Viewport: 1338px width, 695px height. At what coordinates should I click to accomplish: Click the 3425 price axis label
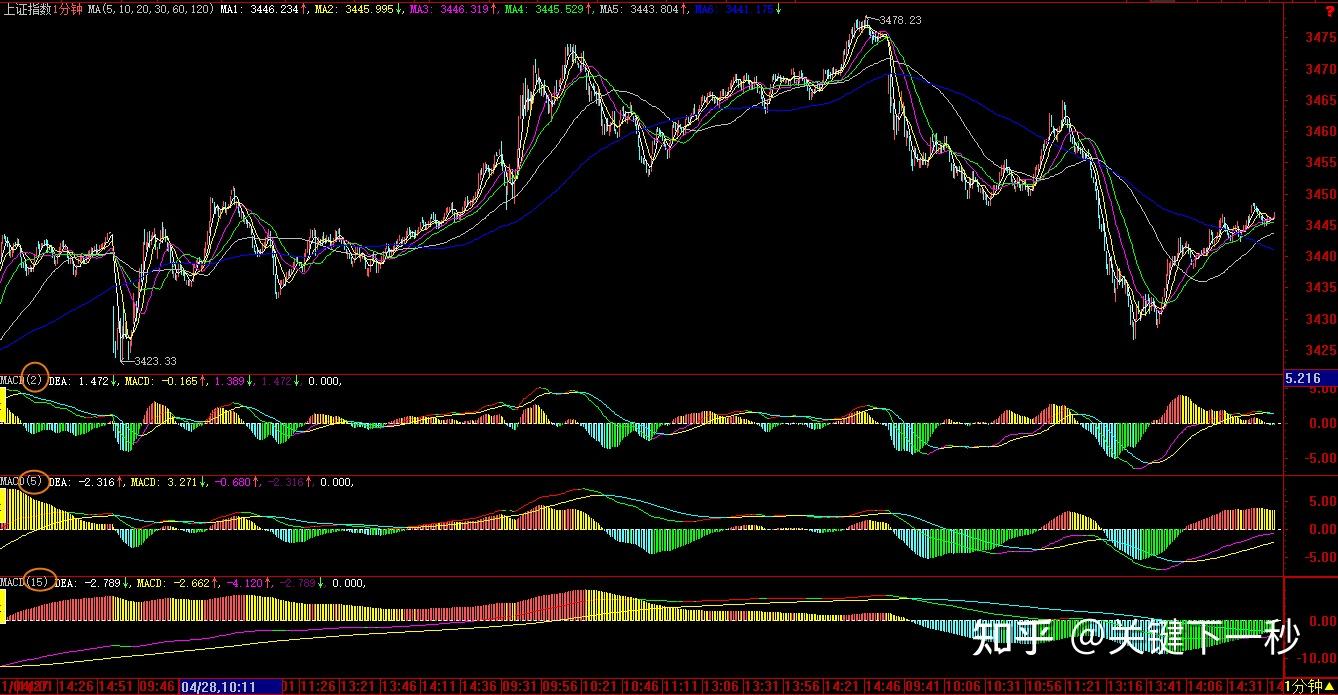coord(1321,350)
